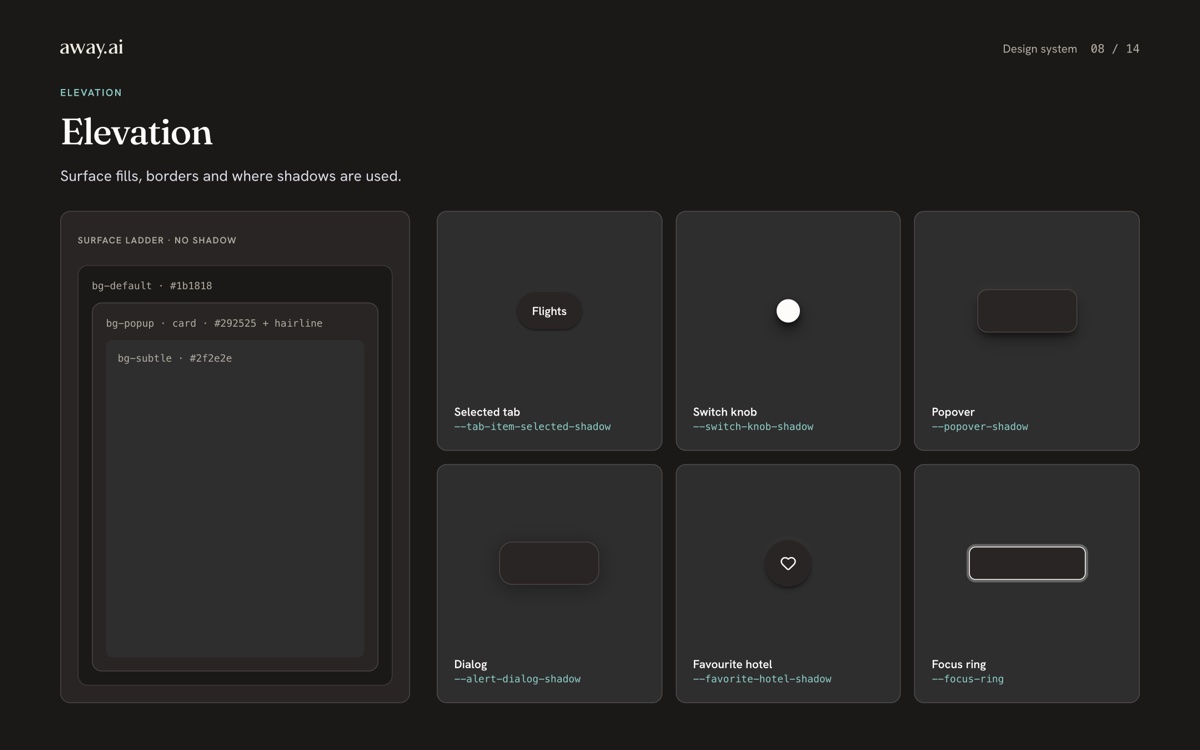Click the Dialog sample box
Image resolution: width=1200 pixels, height=750 pixels.
tap(549, 563)
